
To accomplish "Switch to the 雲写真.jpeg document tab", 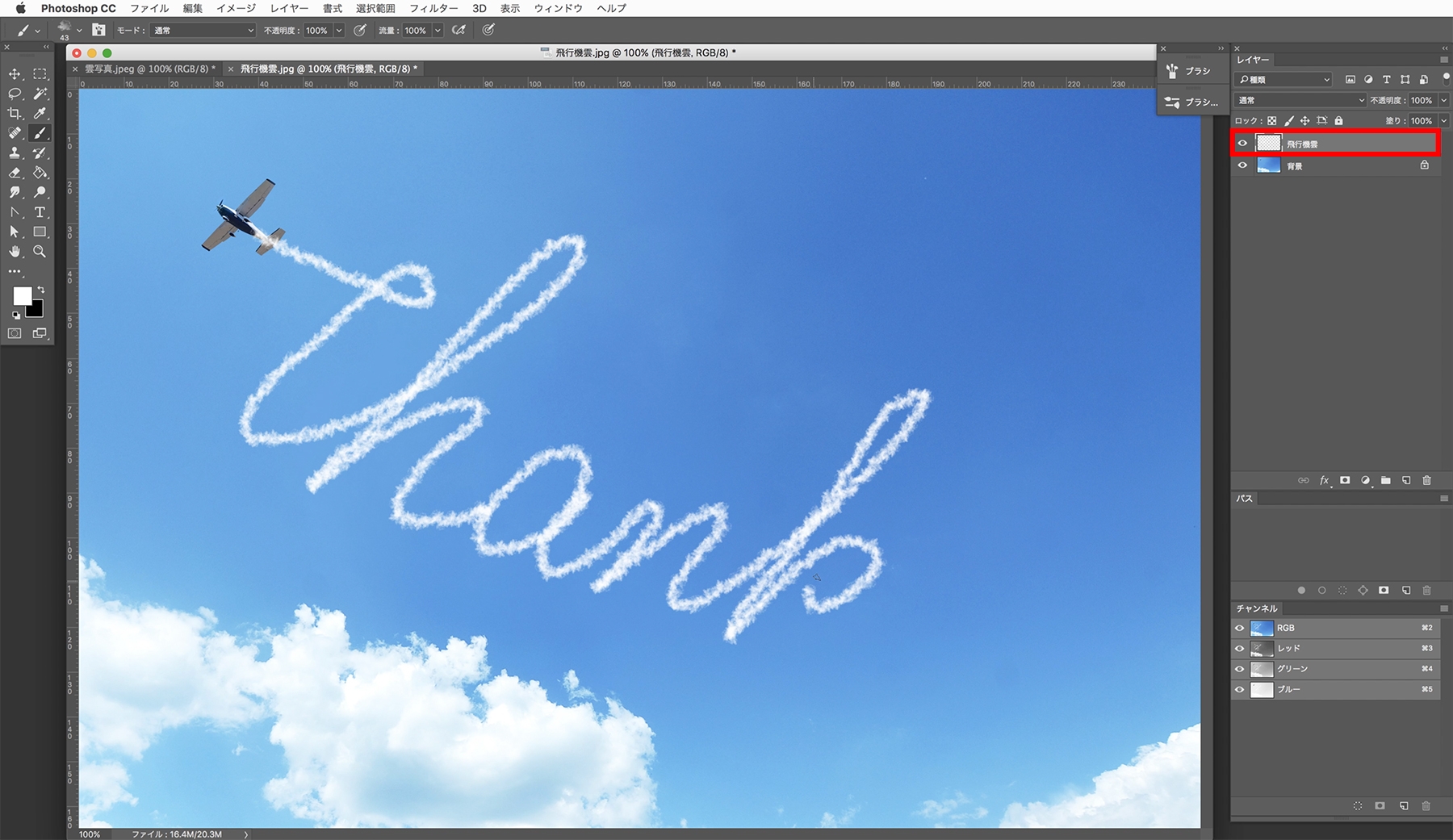I will point(149,69).
